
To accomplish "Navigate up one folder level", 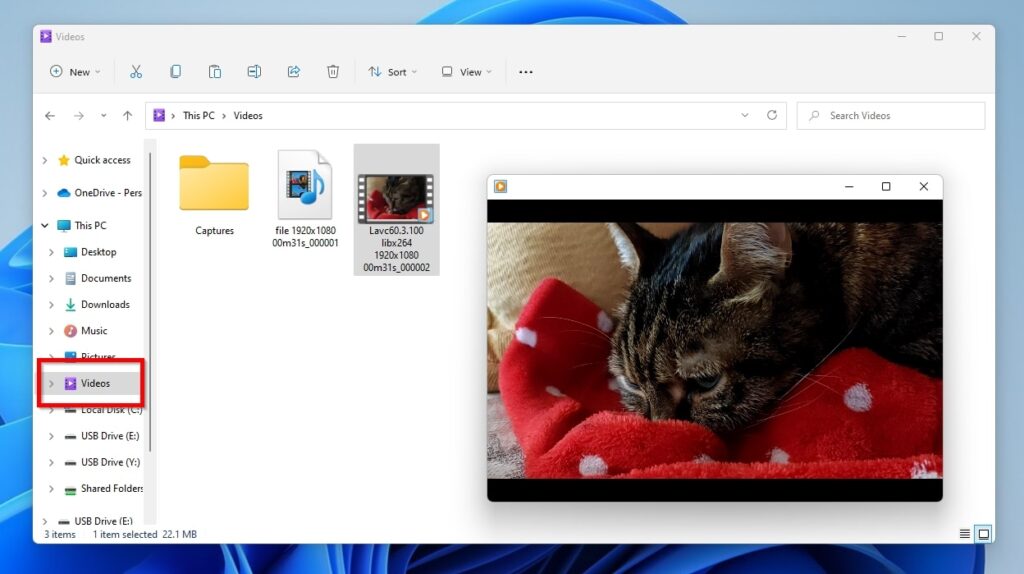I will click(127, 116).
